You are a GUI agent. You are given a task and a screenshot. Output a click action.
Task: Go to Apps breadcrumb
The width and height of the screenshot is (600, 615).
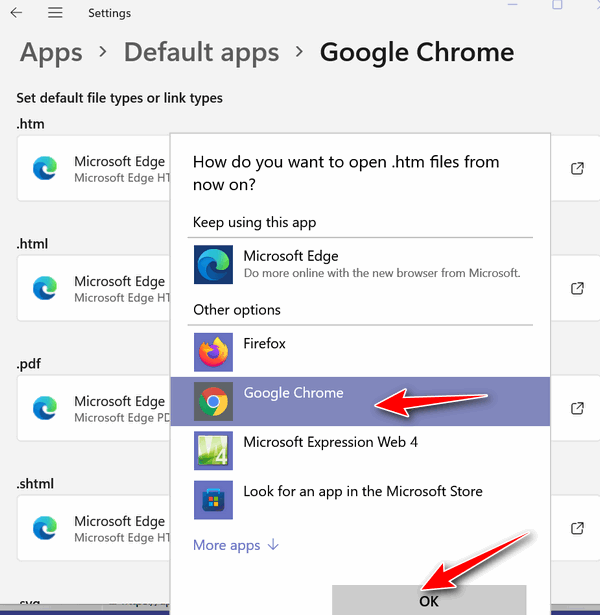point(51,52)
